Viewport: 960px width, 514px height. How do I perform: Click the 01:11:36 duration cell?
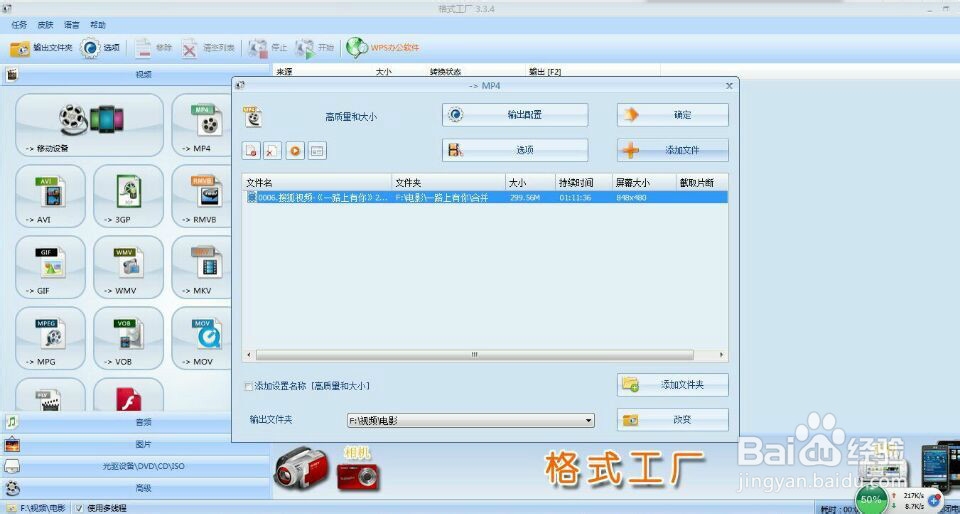click(575, 198)
